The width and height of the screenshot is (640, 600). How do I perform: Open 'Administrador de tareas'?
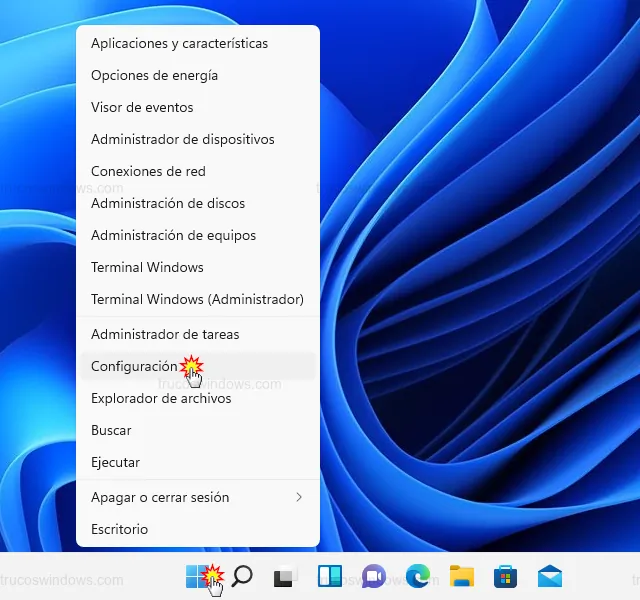[x=165, y=334]
